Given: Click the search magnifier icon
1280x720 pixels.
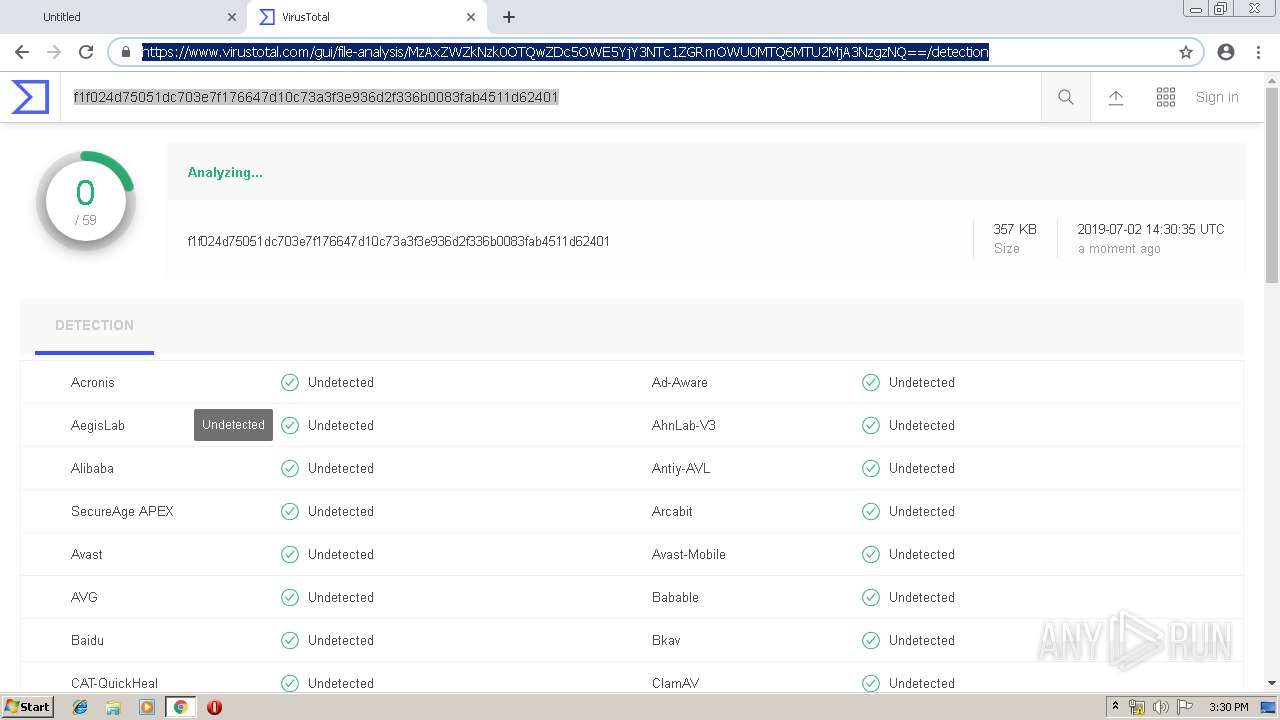Looking at the screenshot, I should coord(1065,97).
